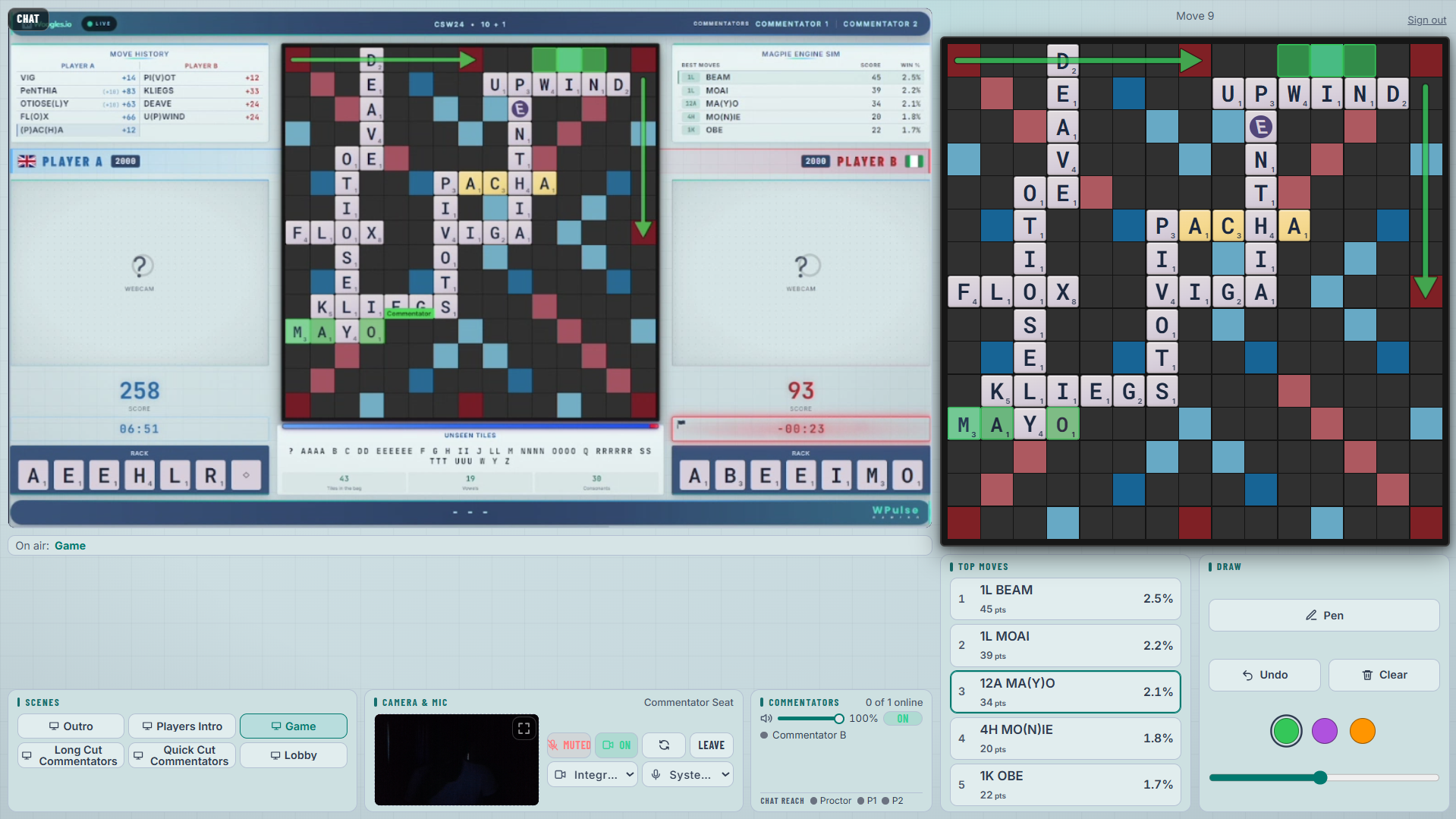Refresh the camera and mic devices
The height and width of the screenshot is (819, 1456).
click(664, 745)
